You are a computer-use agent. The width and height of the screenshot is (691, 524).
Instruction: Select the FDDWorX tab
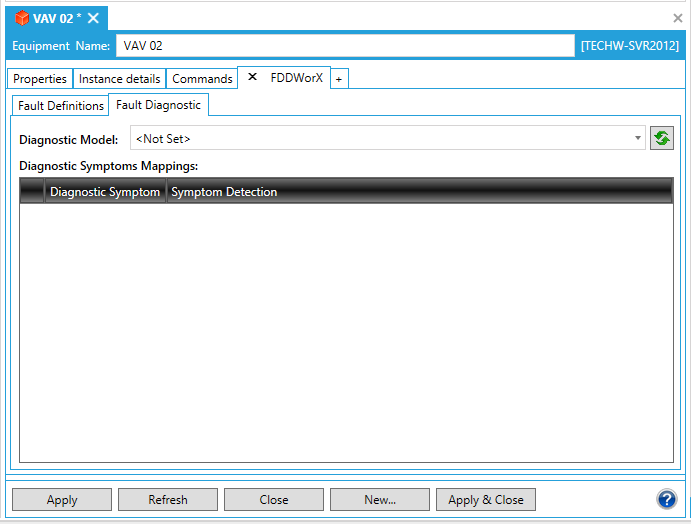click(x=296, y=78)
